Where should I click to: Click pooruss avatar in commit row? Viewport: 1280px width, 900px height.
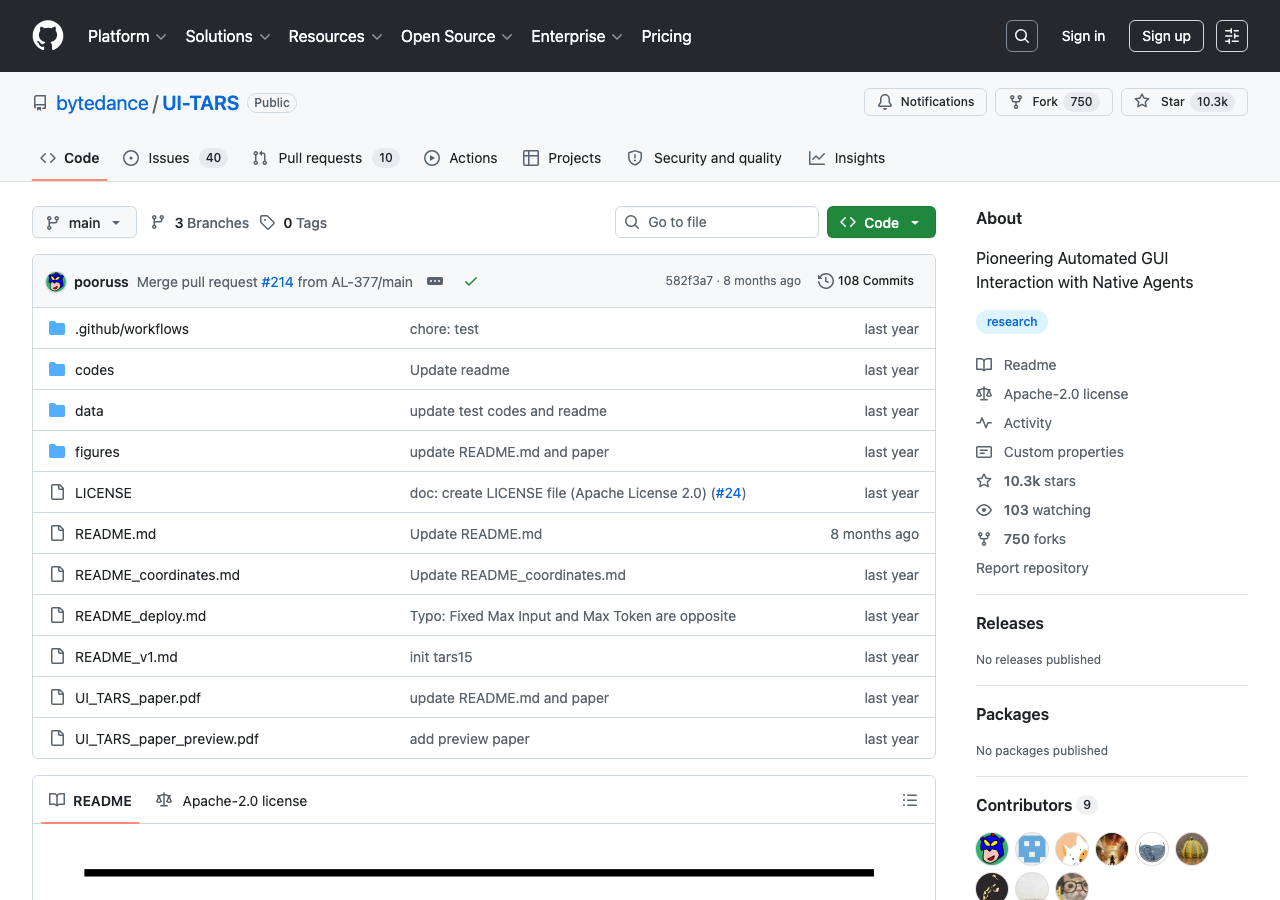click(56, 281)
